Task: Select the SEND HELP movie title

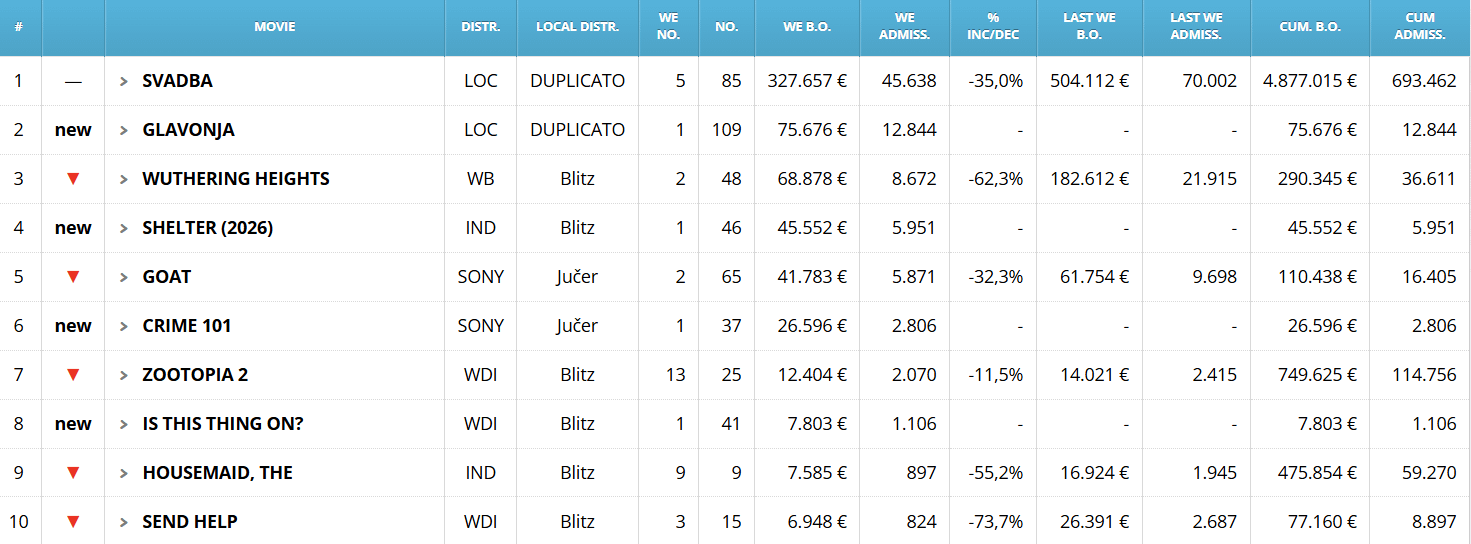Action: click(x=190, y=522)
